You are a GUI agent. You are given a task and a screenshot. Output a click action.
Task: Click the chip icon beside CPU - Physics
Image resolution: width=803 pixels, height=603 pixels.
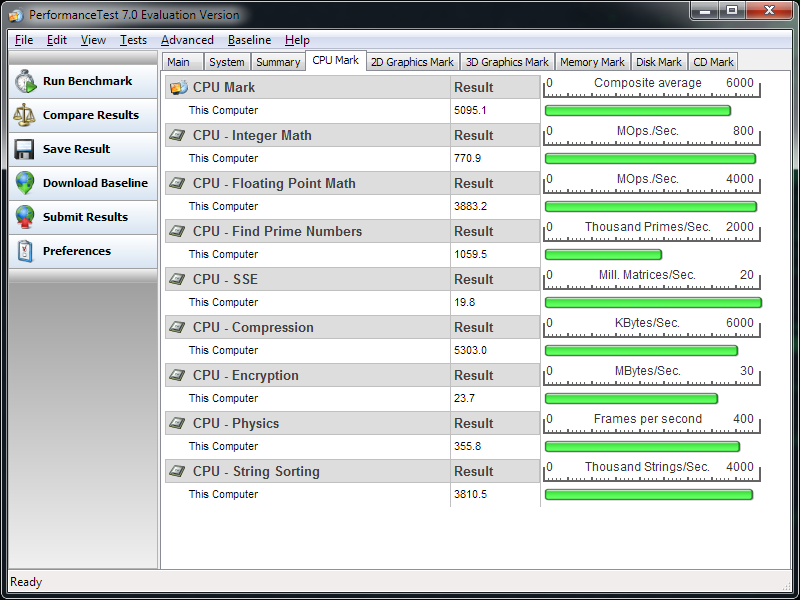tap(177, 423)
